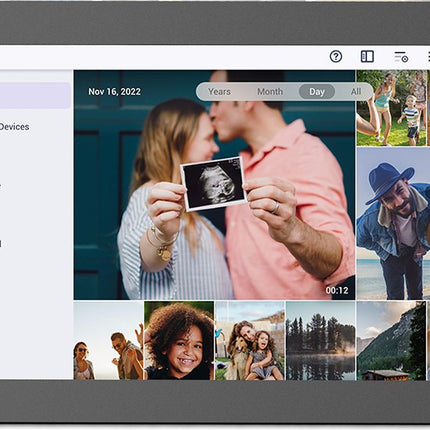Click the 00:12 video duration label
Viewport: 430px width, 430px height.
pyautogui.click(x=337, y=290)
